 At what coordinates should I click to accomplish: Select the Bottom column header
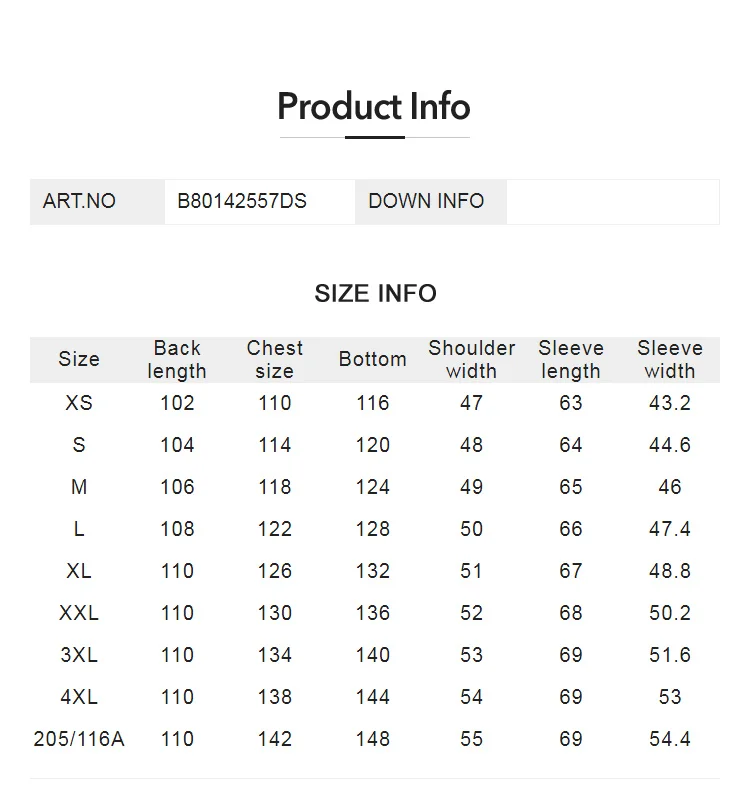point(372,359)
